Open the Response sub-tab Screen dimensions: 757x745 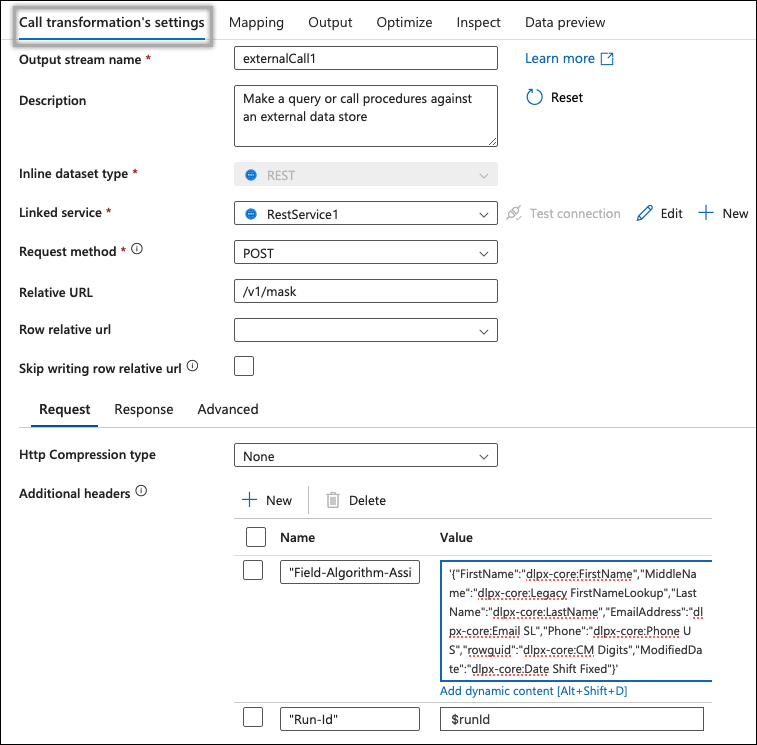click(x=144, y=409)
